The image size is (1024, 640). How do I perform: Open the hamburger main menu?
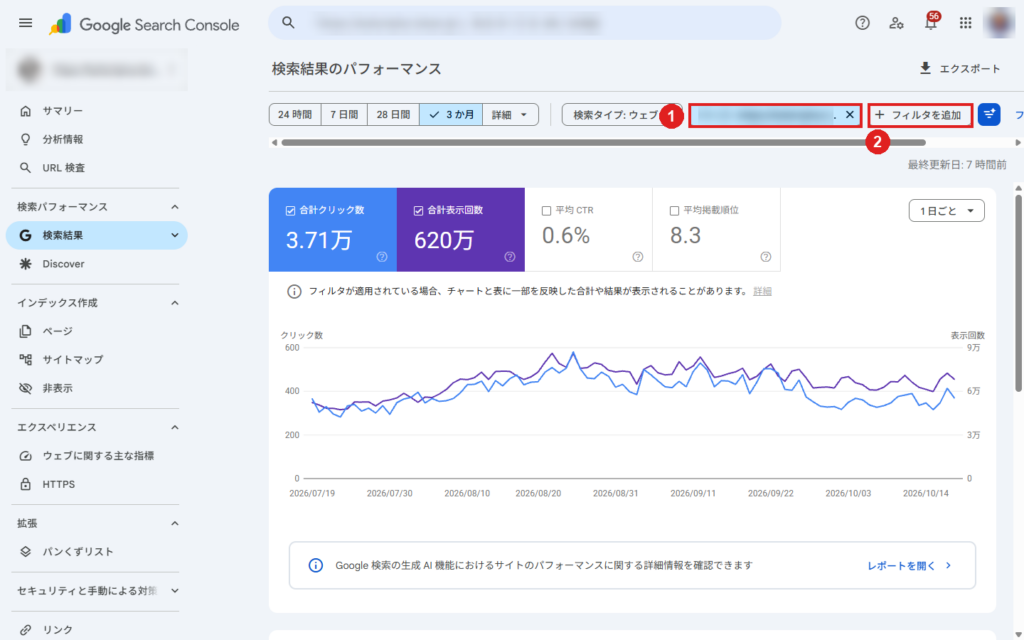pos(25,24)
